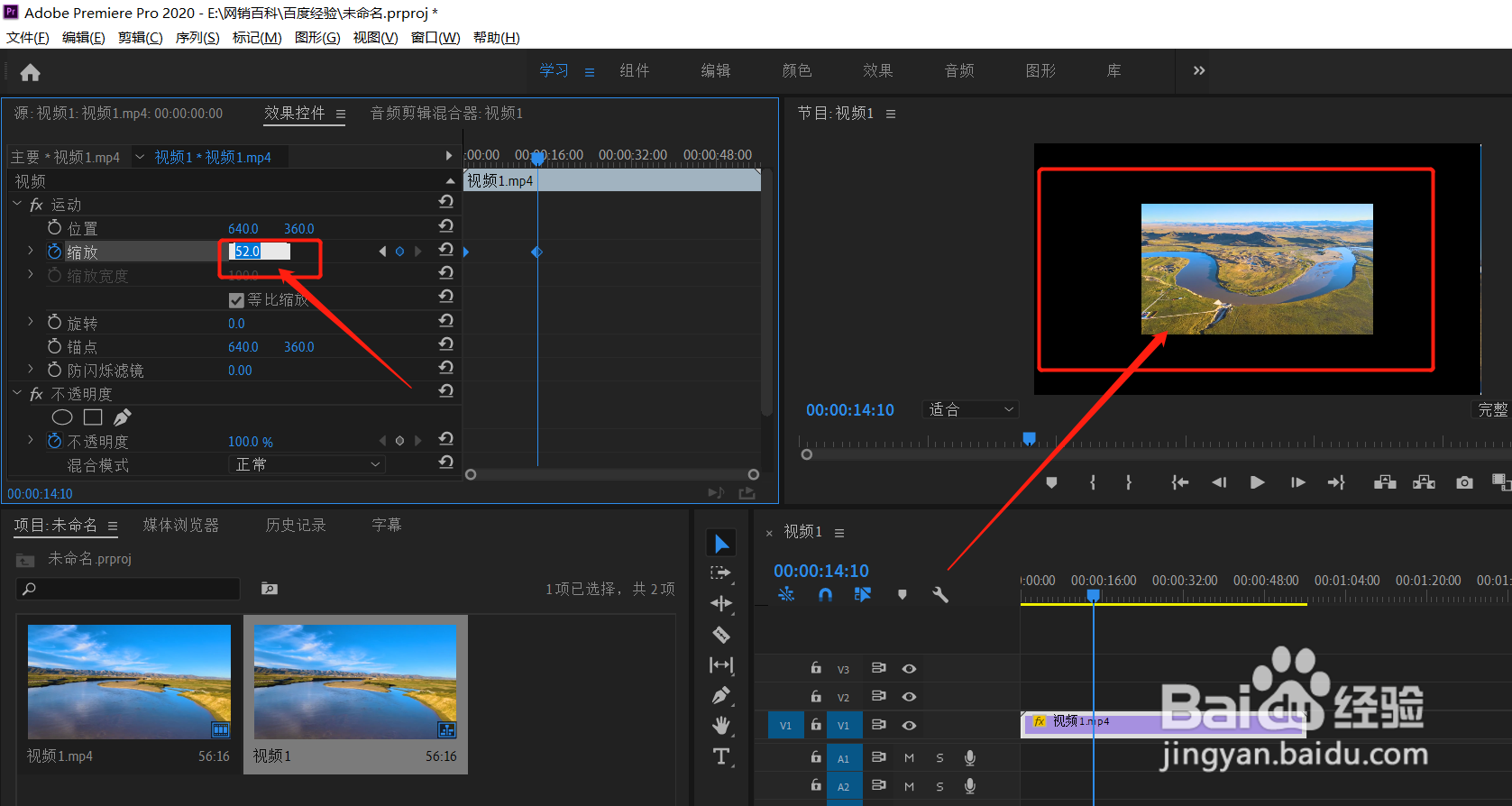Play the program monitor video

[x=1257, y=483]
